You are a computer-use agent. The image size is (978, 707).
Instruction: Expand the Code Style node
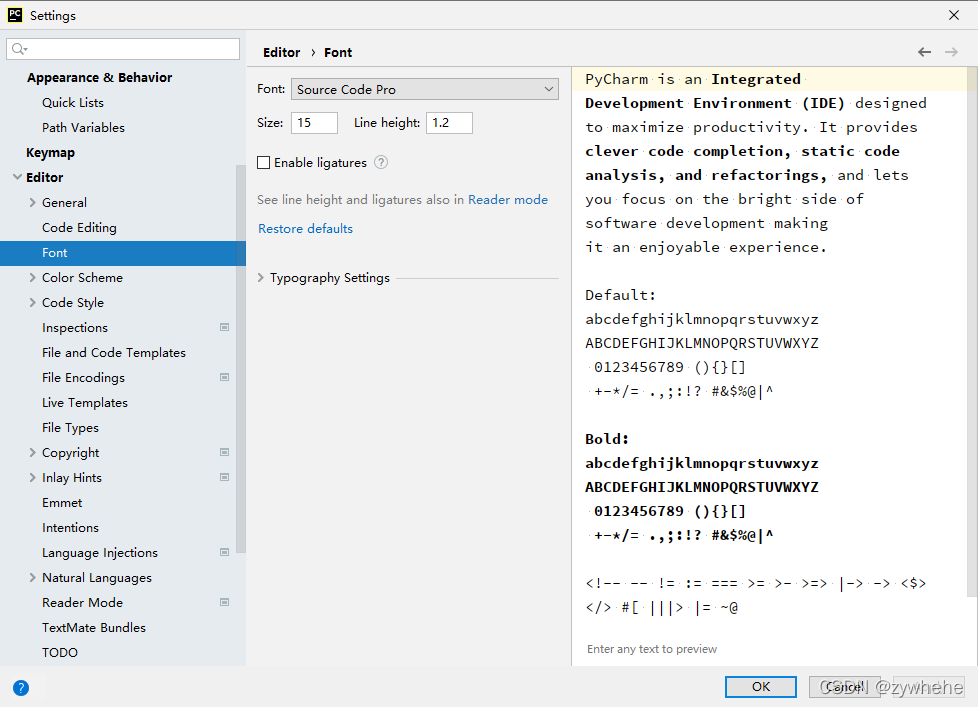click(x=32, y=302)
